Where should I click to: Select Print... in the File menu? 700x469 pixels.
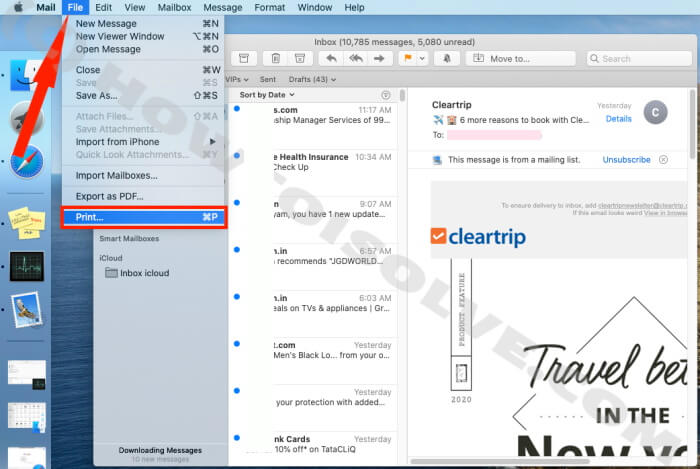click(144, 217)
